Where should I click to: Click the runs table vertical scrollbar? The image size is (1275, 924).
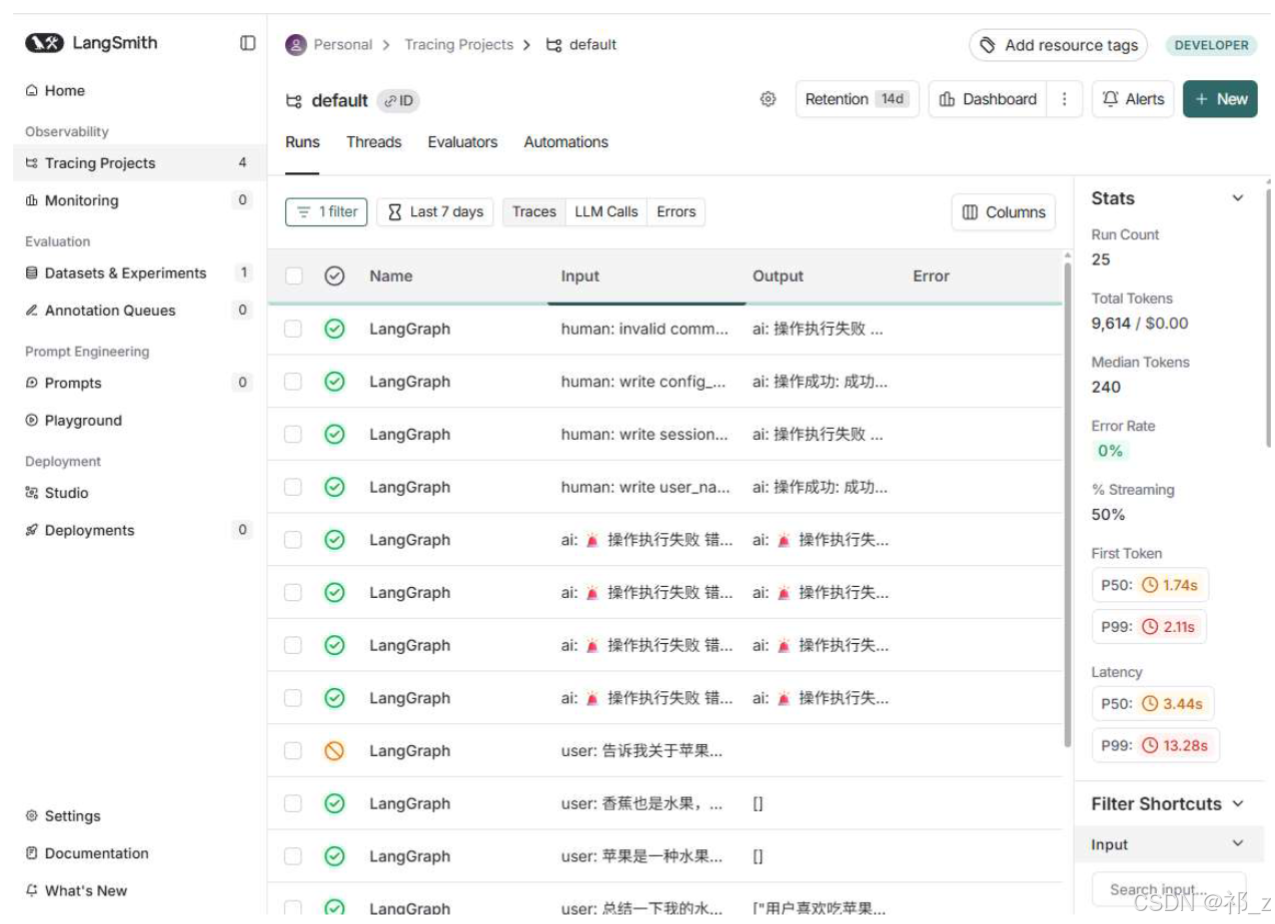click(x=1067, y=503)
